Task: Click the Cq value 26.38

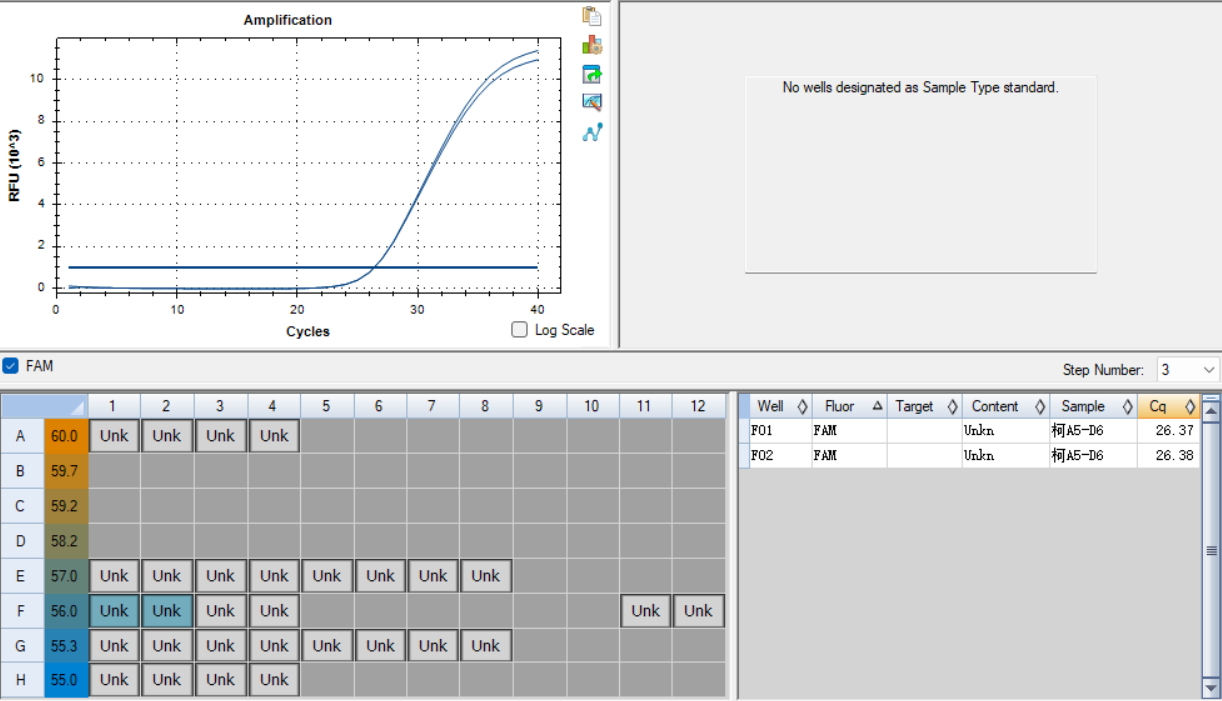Action: click(x=1172, y=455)
